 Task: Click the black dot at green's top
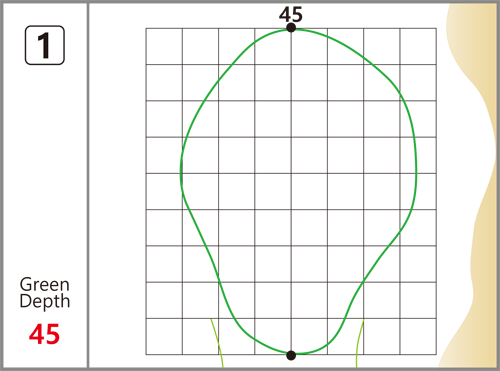click(x=291, y=28)
